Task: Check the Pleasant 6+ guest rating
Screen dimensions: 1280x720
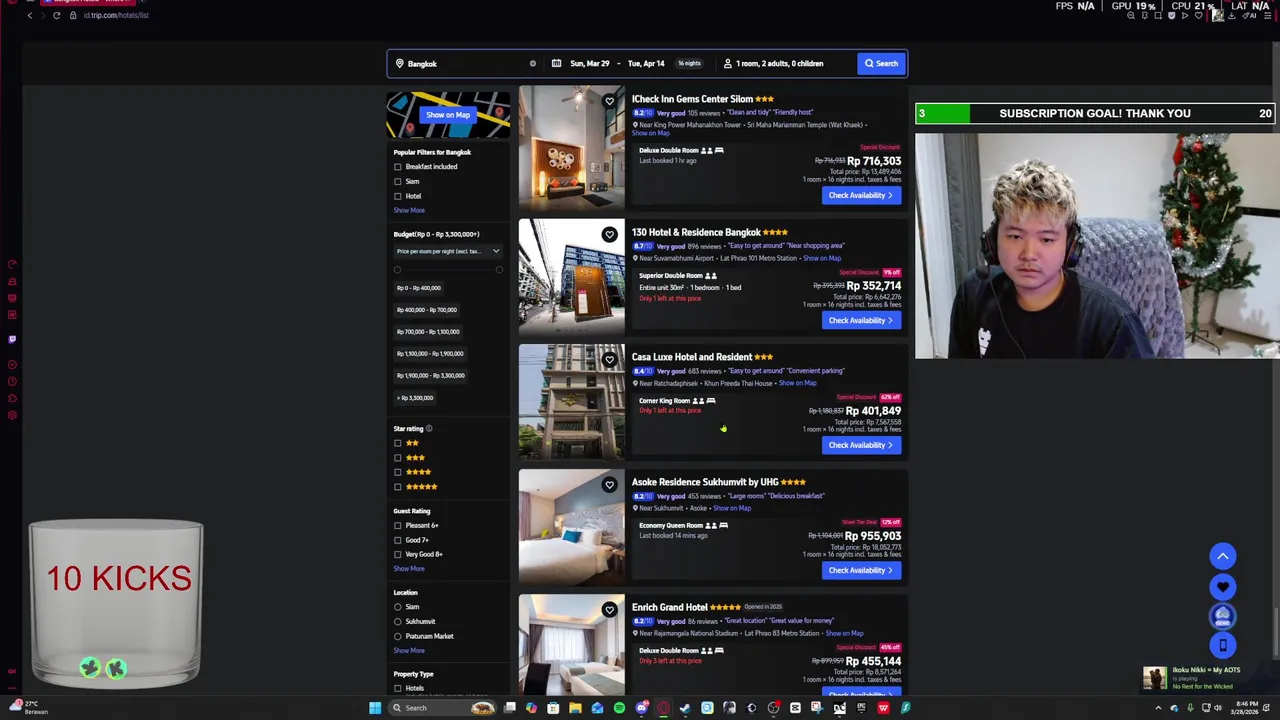Action: [398, 525]
